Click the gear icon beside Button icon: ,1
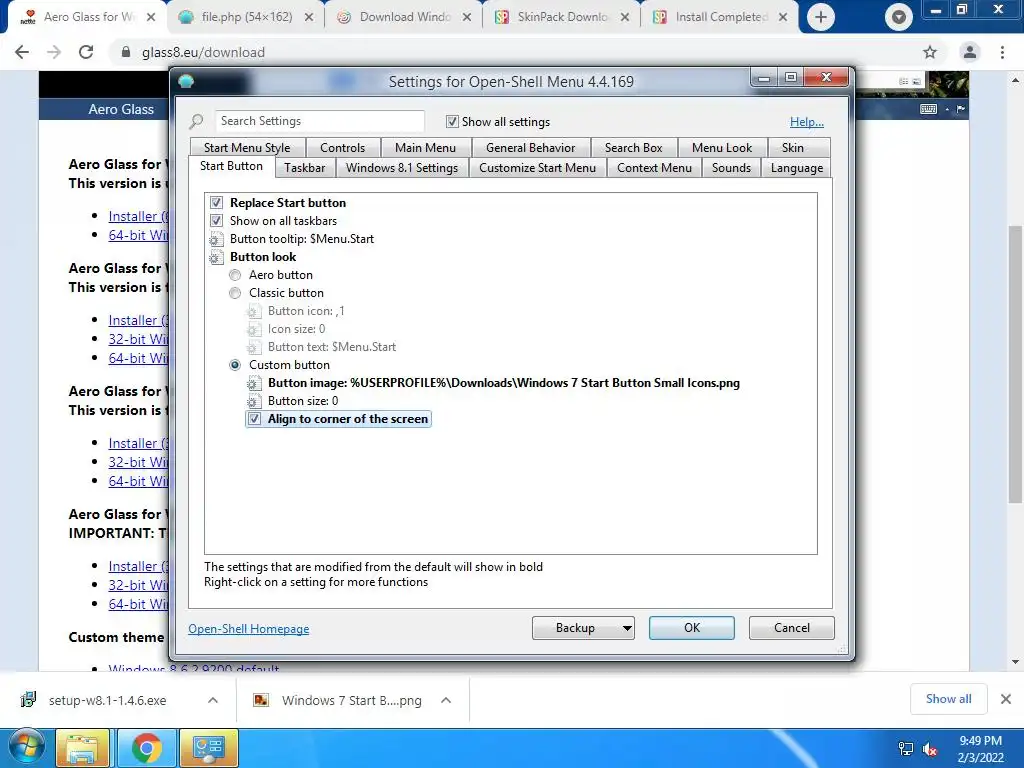Viewport: 1024px width, 768px height. pyautogui.click(x=254, y=312)
